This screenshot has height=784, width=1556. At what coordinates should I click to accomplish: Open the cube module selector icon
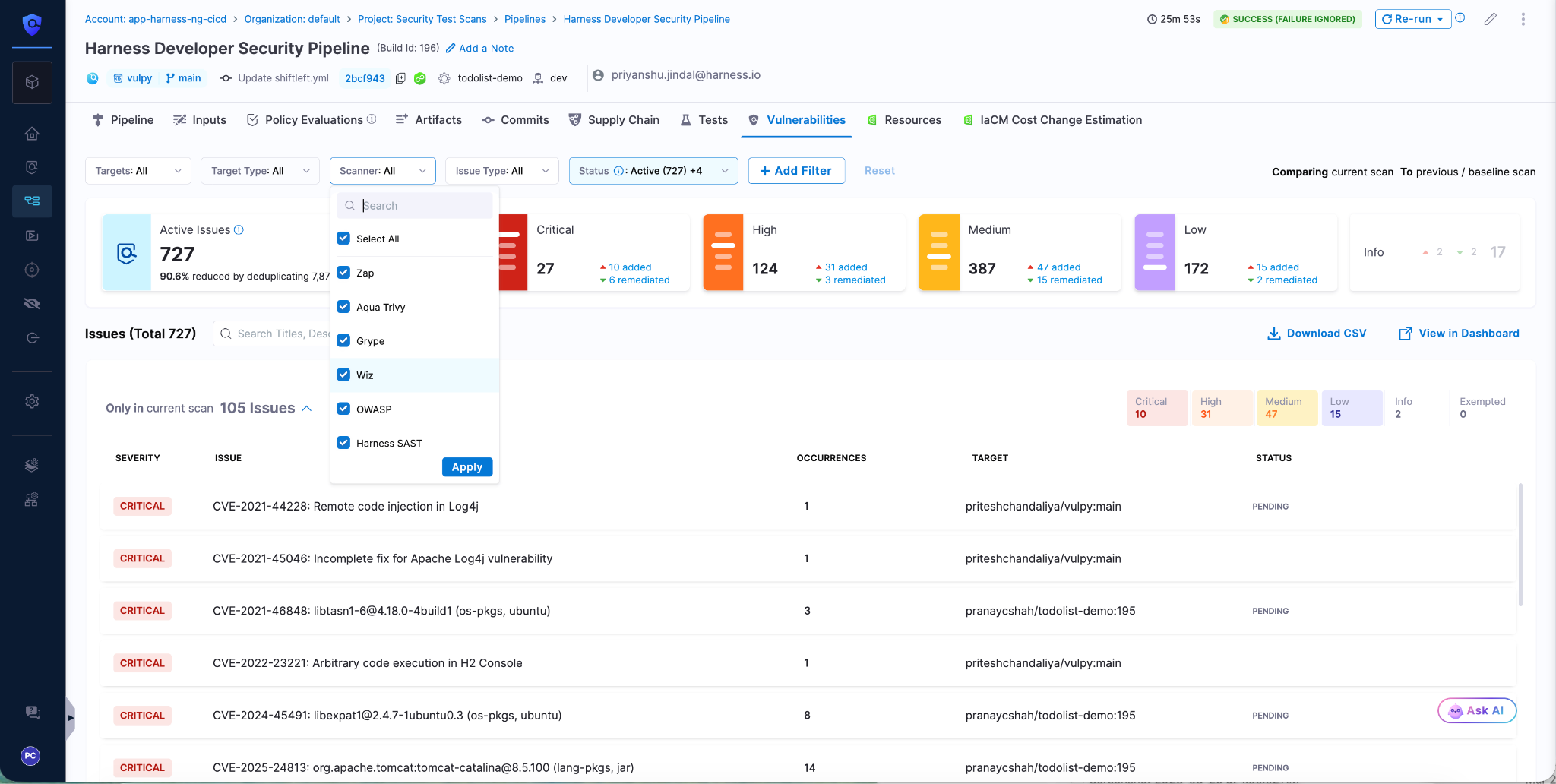pos(32,82)
